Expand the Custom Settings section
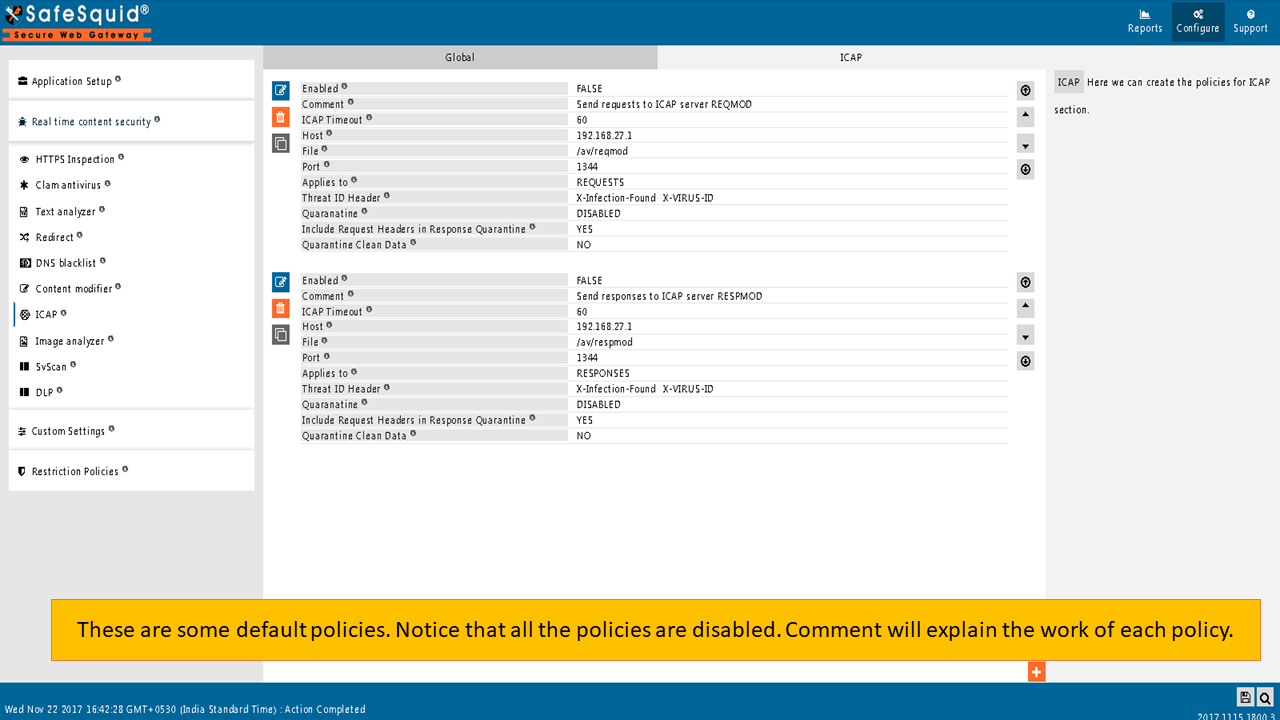 click(68, 431)
